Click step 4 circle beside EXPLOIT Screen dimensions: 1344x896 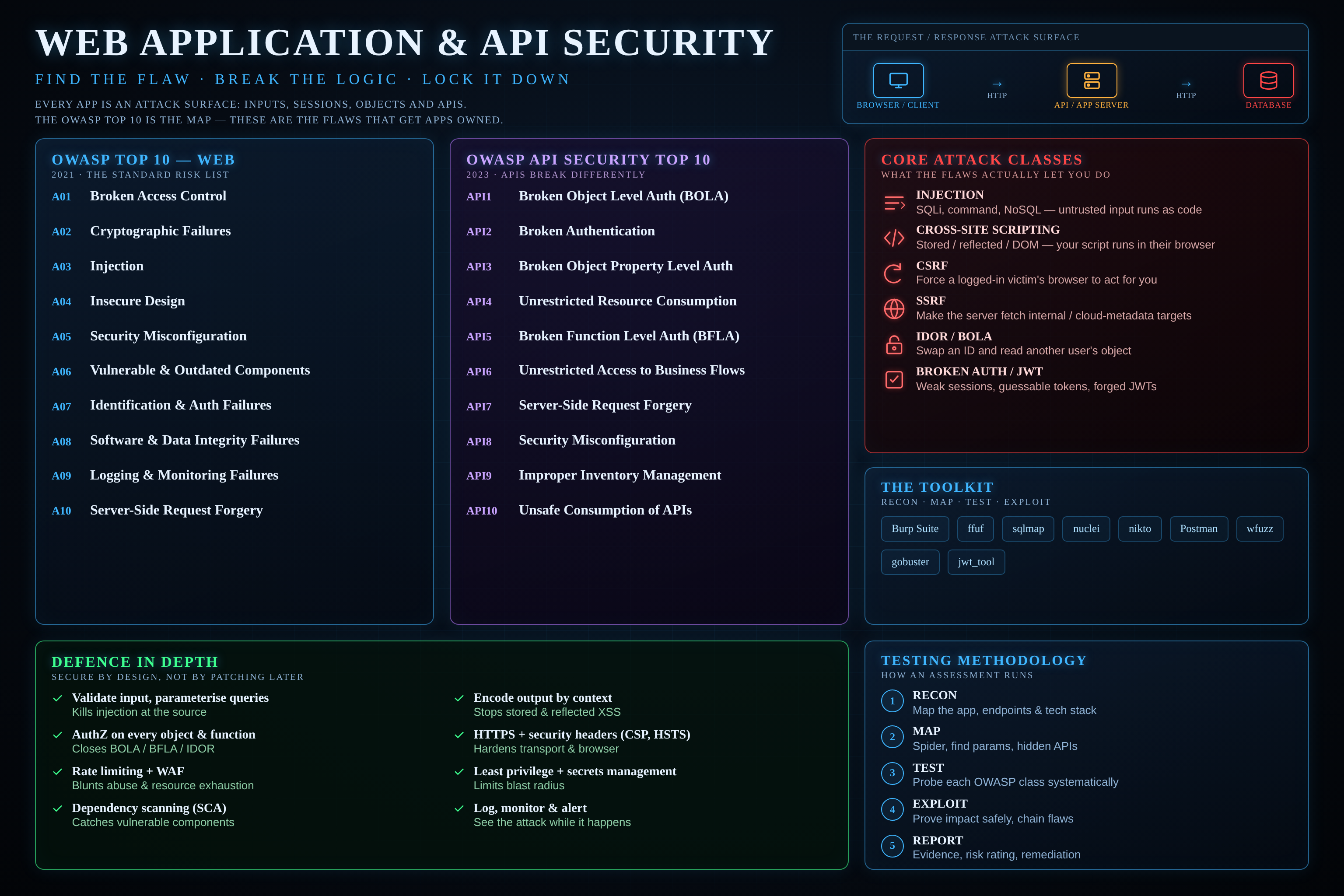[892, 810]
